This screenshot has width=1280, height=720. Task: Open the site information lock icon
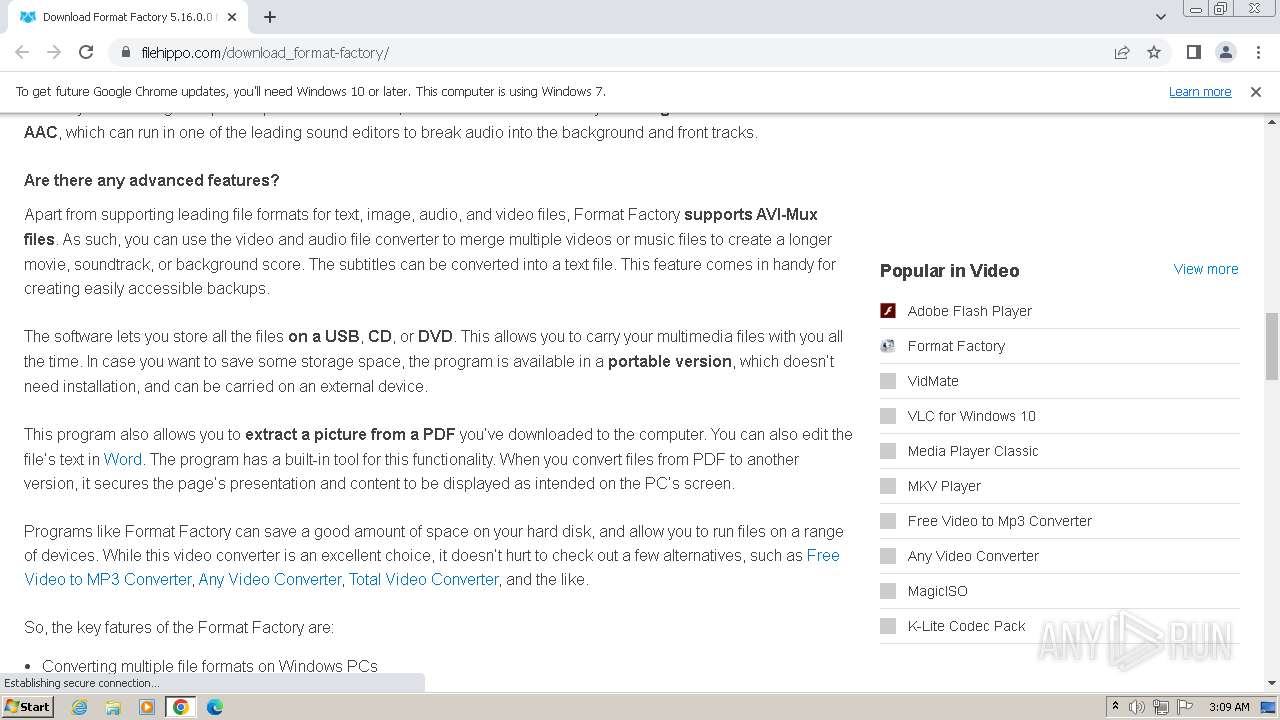(126, 53)
